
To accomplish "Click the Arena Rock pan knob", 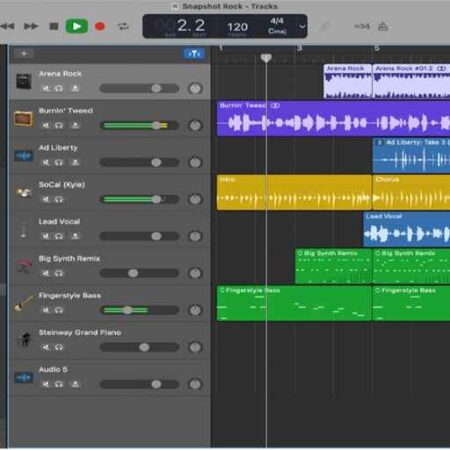I will [x=195, y=88].
